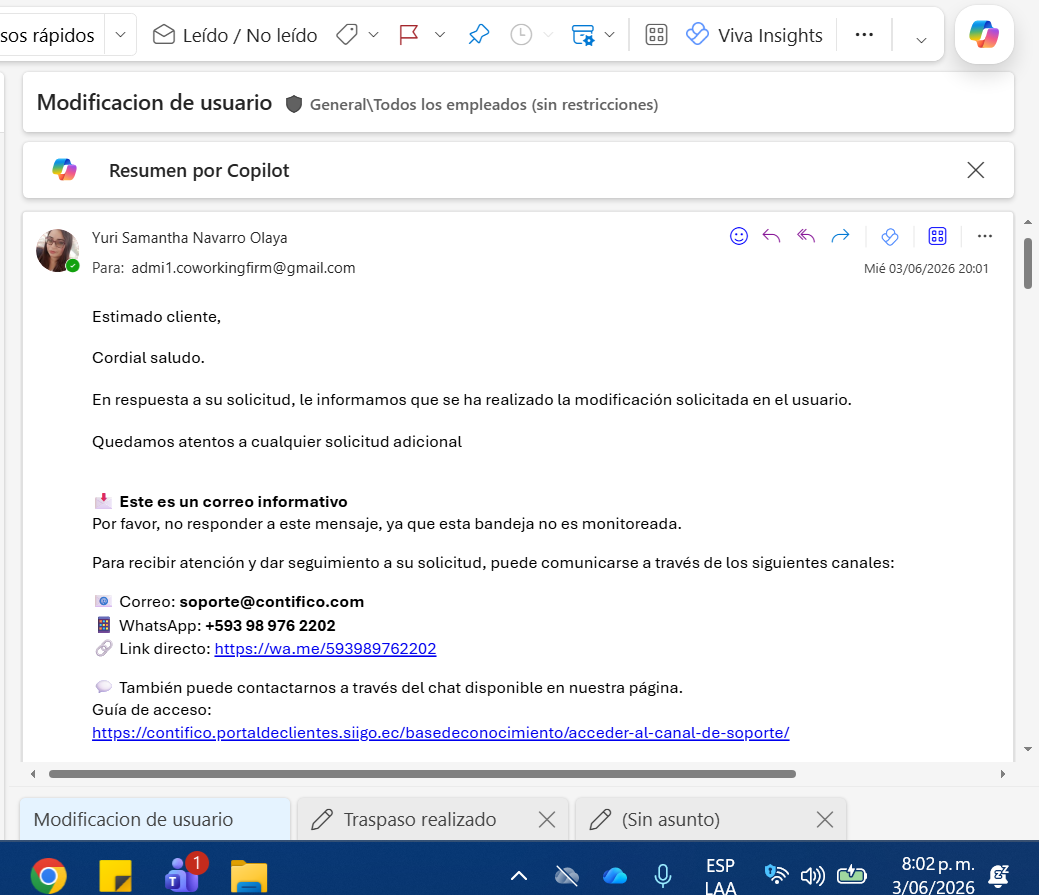Switch ESP LAA keyboard language
The image size is (1039, 895).
click(720, 876)
